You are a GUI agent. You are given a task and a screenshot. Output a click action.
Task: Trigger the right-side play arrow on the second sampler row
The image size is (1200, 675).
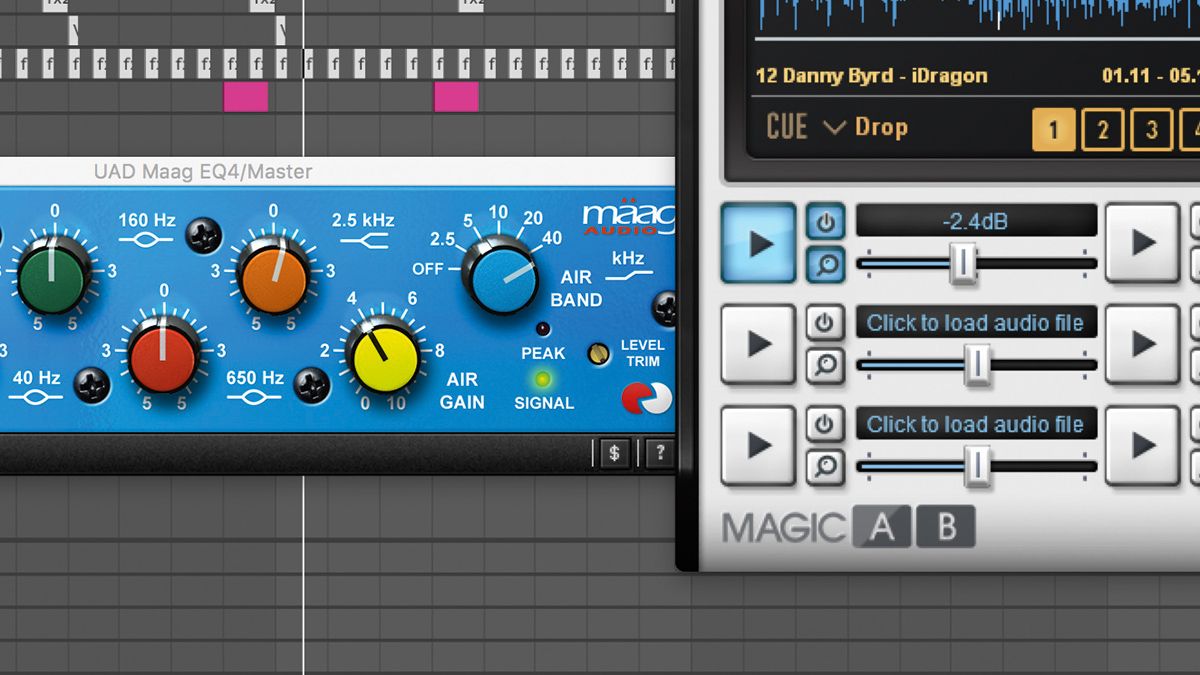1142,345
